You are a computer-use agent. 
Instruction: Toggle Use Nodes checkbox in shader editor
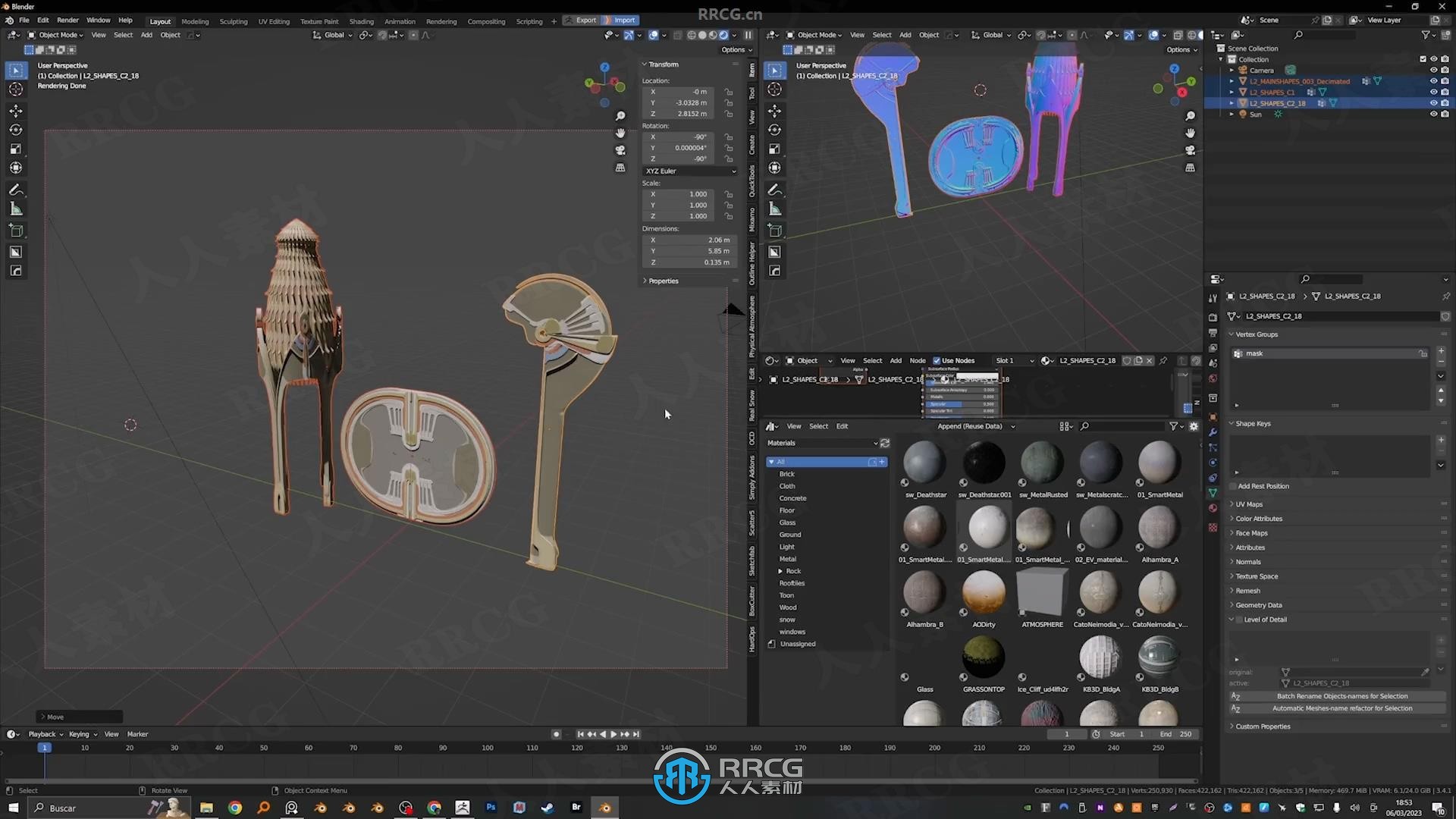[x=937, y=361]
